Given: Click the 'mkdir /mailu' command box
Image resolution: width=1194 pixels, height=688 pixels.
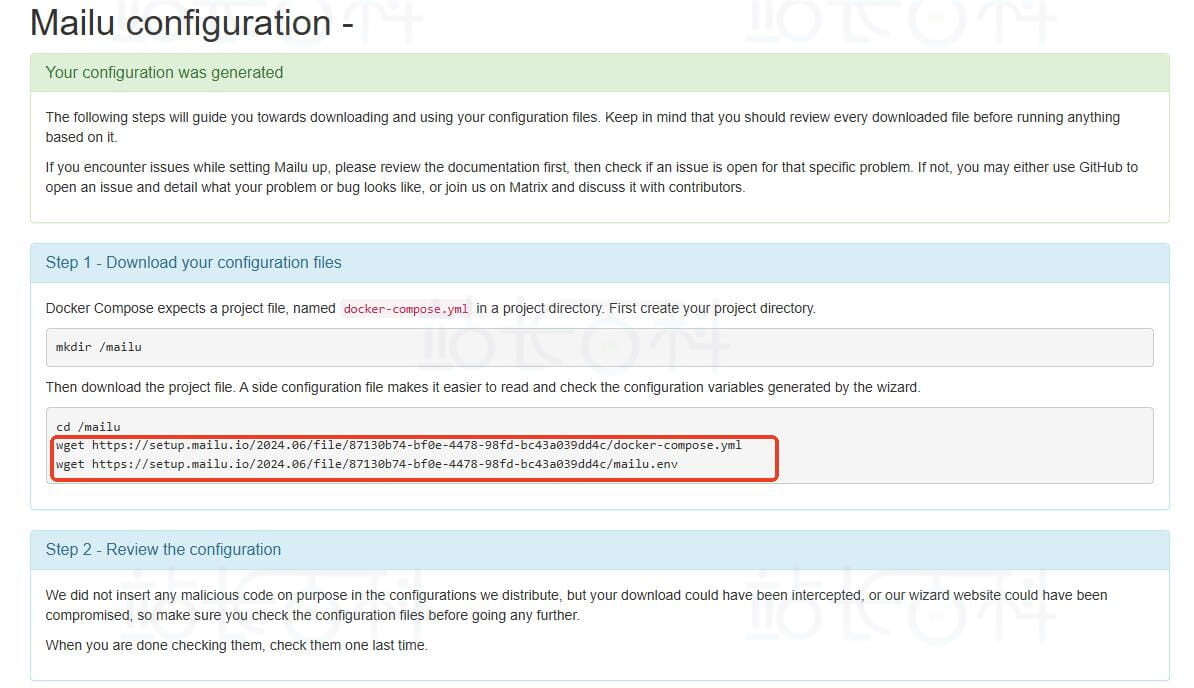Looking at the screenshot, I should 599,347.
